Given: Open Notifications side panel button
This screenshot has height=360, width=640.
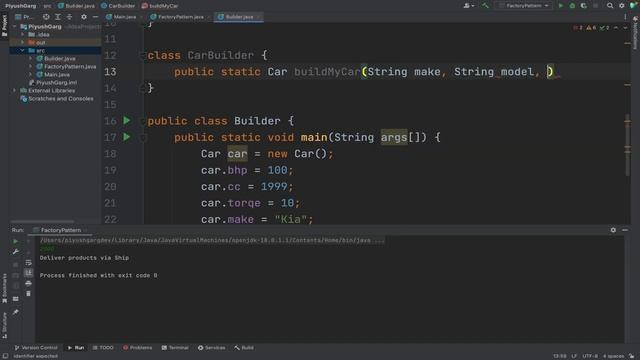Looking at the screenshot, I should [636, 33].
